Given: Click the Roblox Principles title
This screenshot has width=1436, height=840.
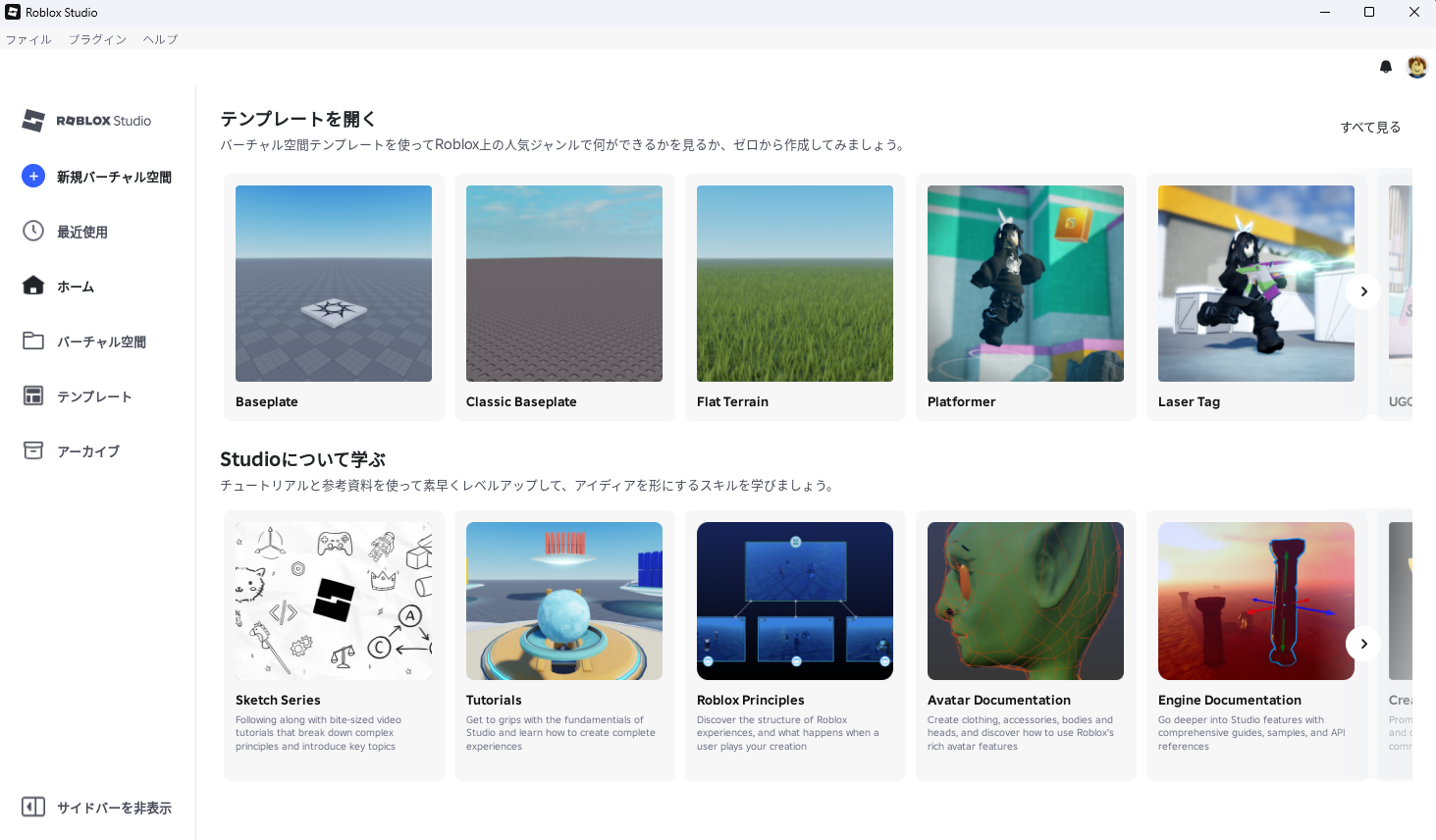Looking at the screenshot, I should point(751,700).
